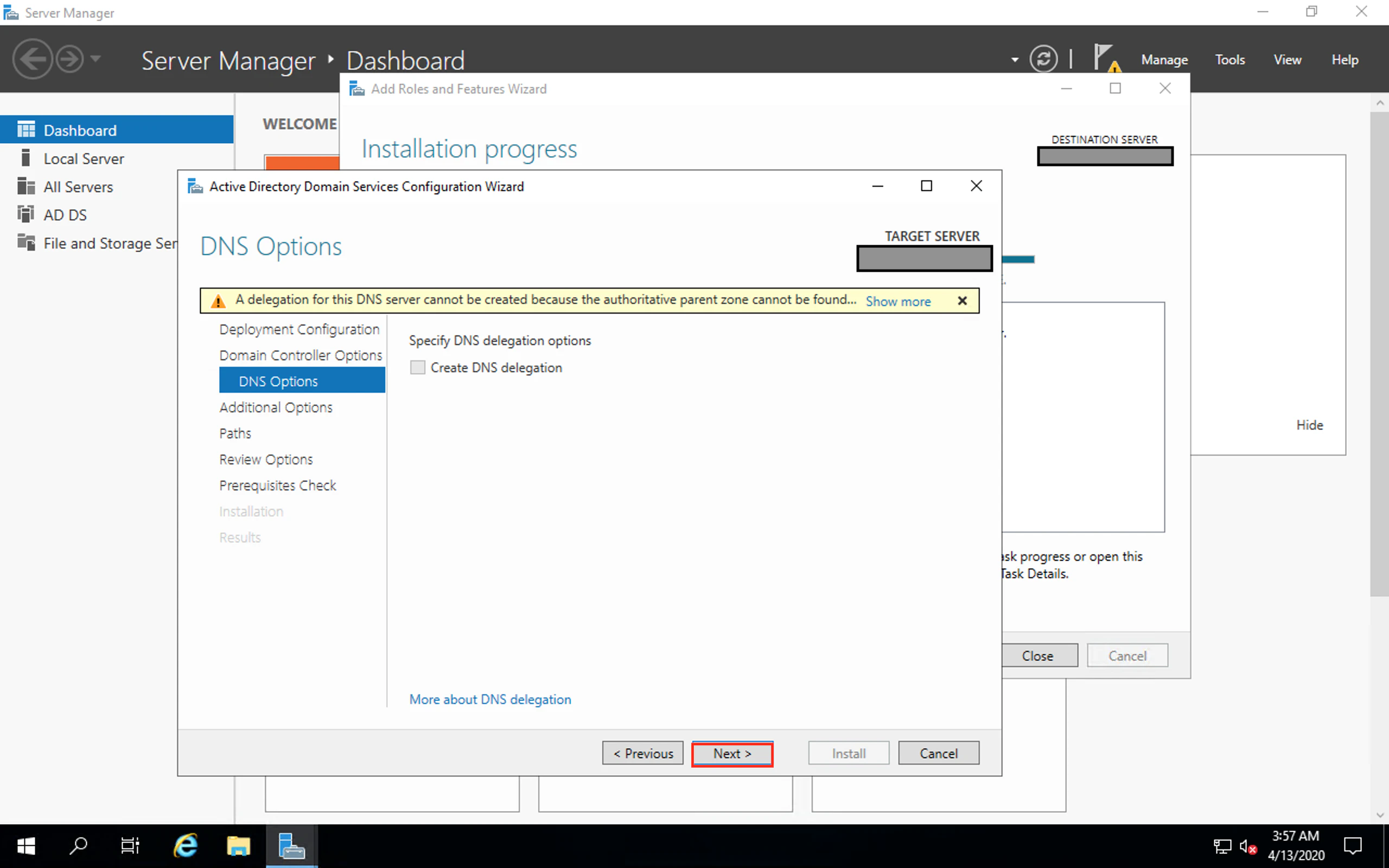
Task: Click the AD DS icon in sidebar
Action: click(x=26, y=214)
